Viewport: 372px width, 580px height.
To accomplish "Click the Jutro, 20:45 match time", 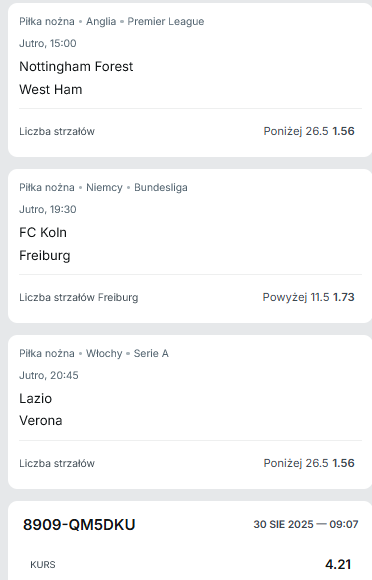I will pyautogui.click(x=49, y=375).
